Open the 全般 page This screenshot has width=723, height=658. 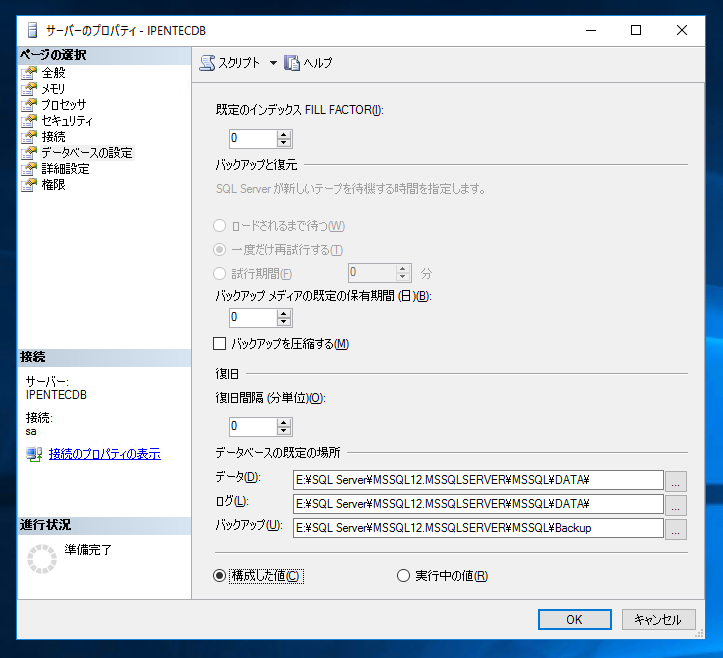[x=53, y=73]
